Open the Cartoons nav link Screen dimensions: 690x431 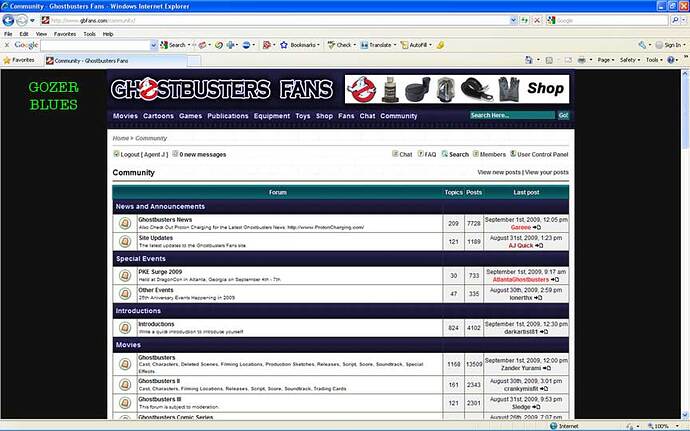pyautogui.click(x=158, y=116)
